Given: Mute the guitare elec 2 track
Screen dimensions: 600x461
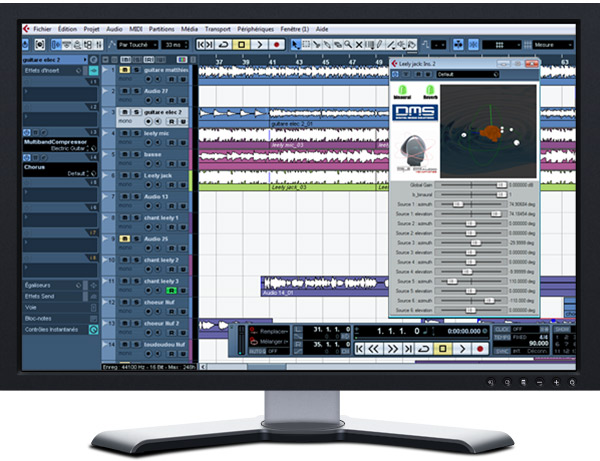Looking at the screenshot, I should pyautogui.click(x=125, y=112).
